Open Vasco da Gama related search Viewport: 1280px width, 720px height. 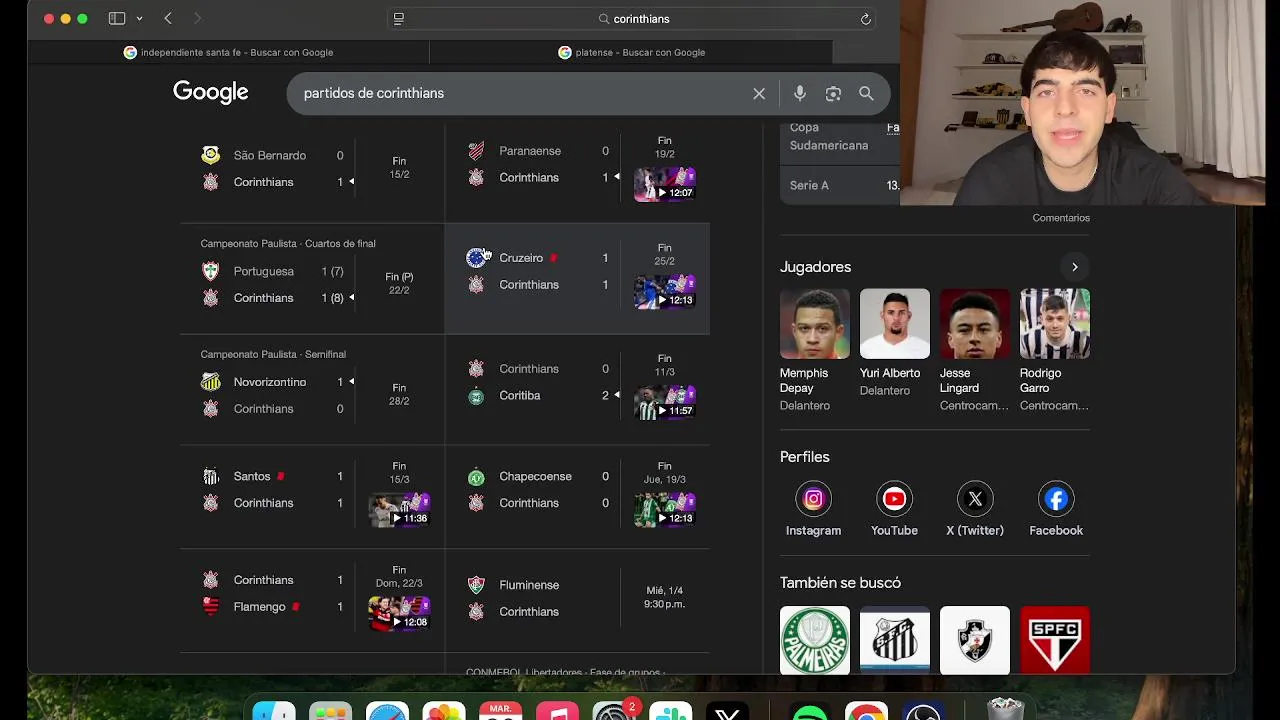point(975,640)
